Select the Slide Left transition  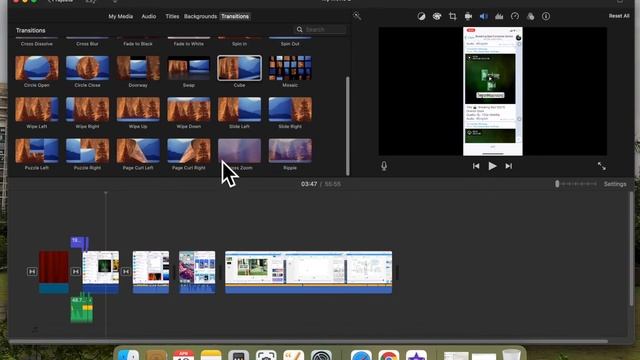coord(239,109)
